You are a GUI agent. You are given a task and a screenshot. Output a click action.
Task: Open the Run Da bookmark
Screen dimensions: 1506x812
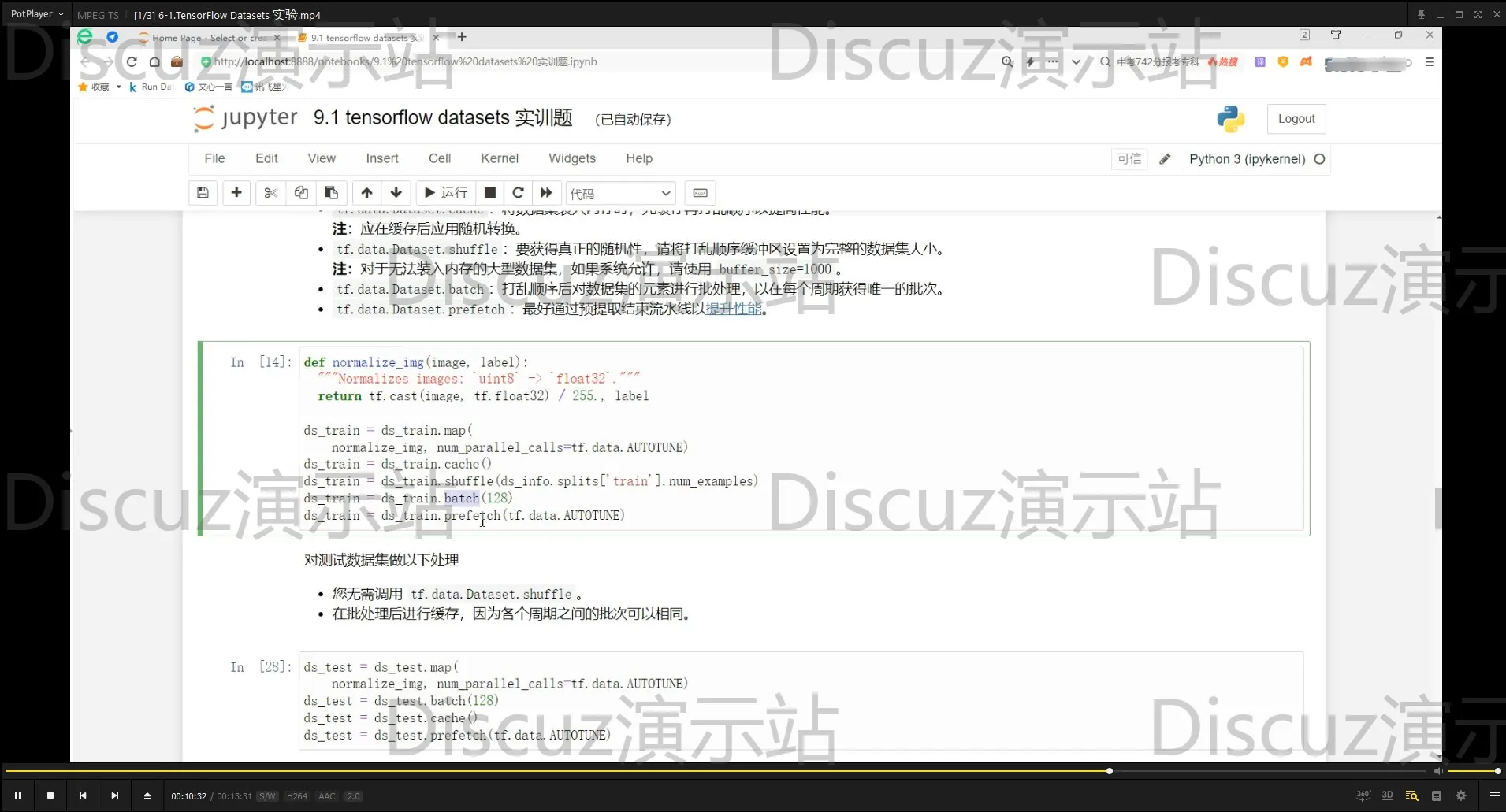[x=151, y=87]
